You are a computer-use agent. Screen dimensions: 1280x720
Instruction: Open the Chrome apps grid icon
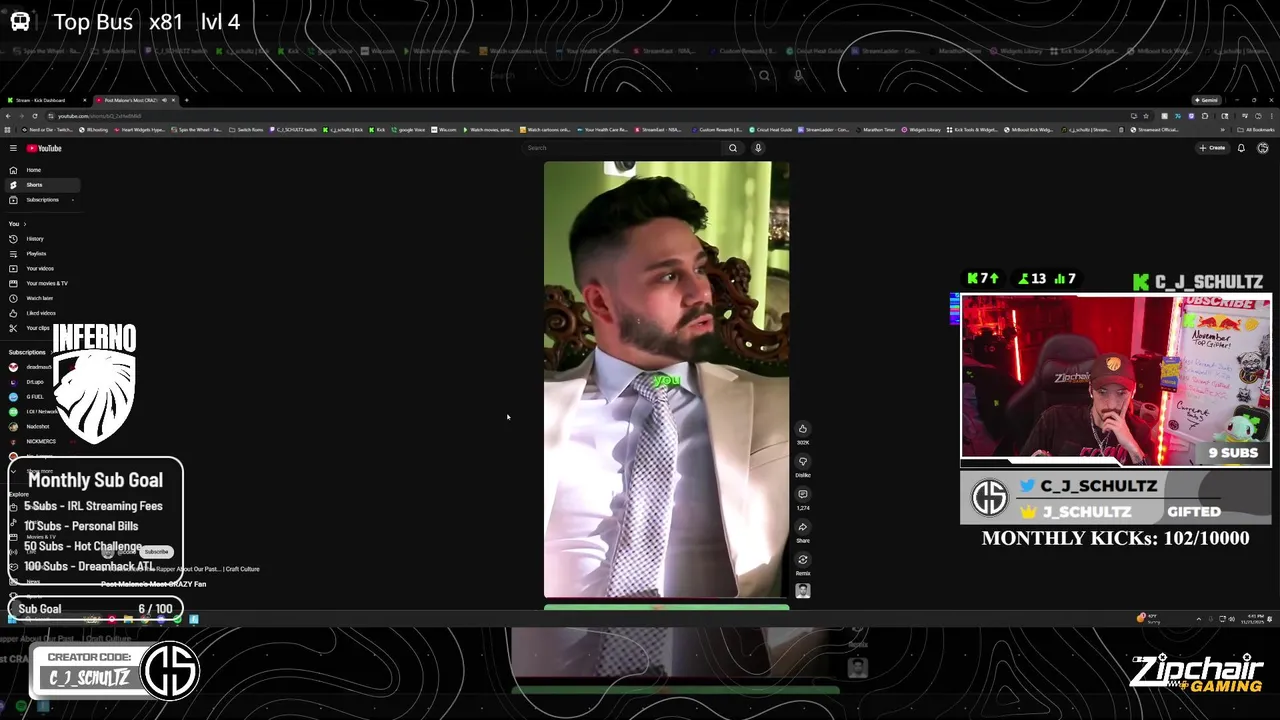8,130
